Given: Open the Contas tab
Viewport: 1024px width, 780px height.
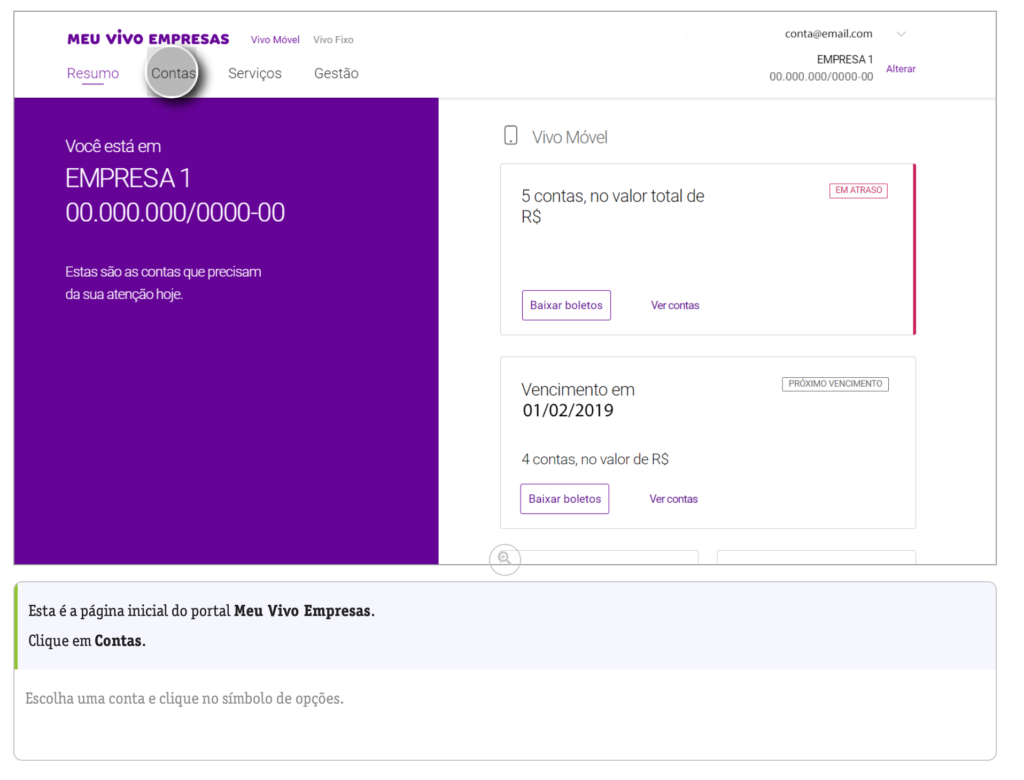Looking at the screenshot, I should click(173, 73).
